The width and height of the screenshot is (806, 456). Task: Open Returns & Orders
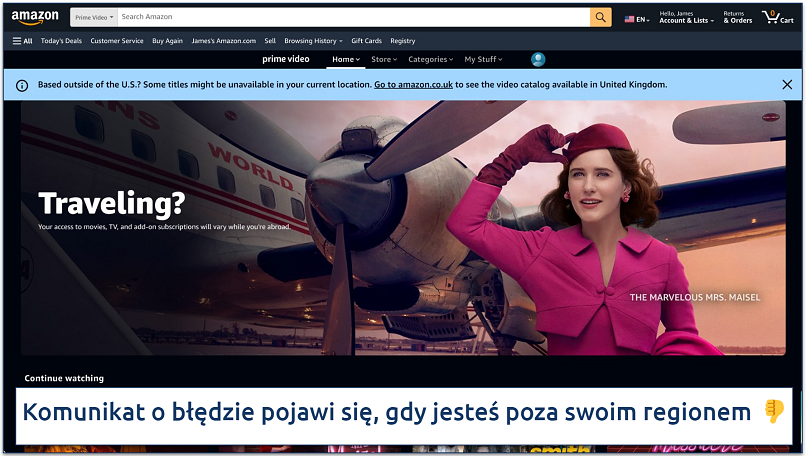pos(737,17)
